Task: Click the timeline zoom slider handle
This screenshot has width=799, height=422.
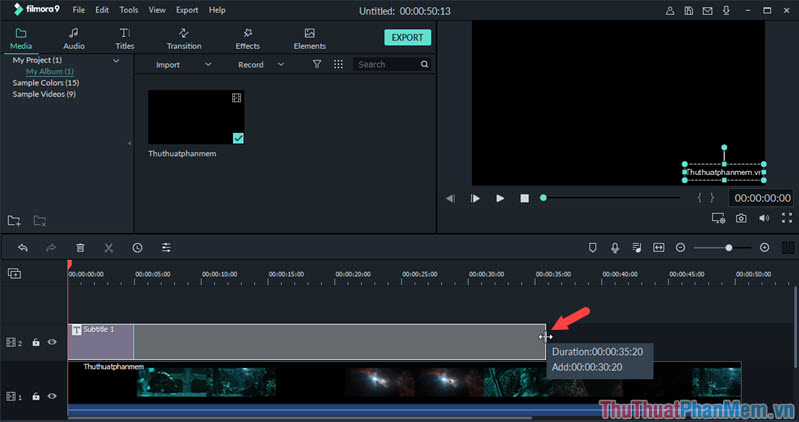Action: click(x=729, y=248)
